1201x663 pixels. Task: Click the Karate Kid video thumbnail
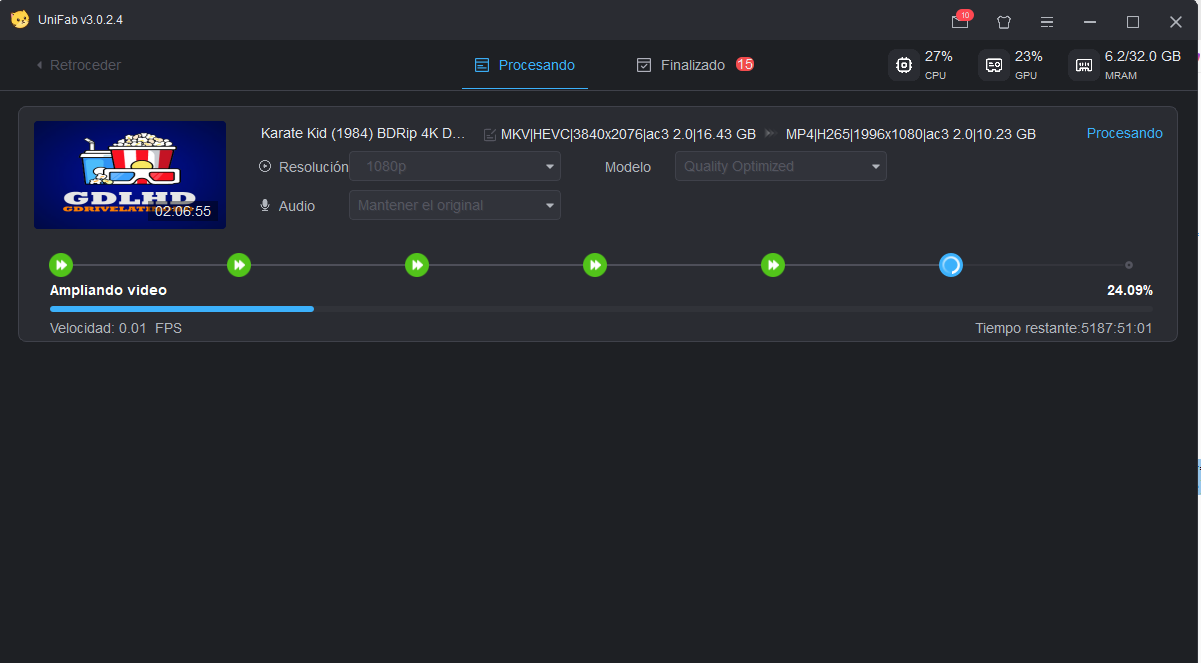[x=130, y=175]
